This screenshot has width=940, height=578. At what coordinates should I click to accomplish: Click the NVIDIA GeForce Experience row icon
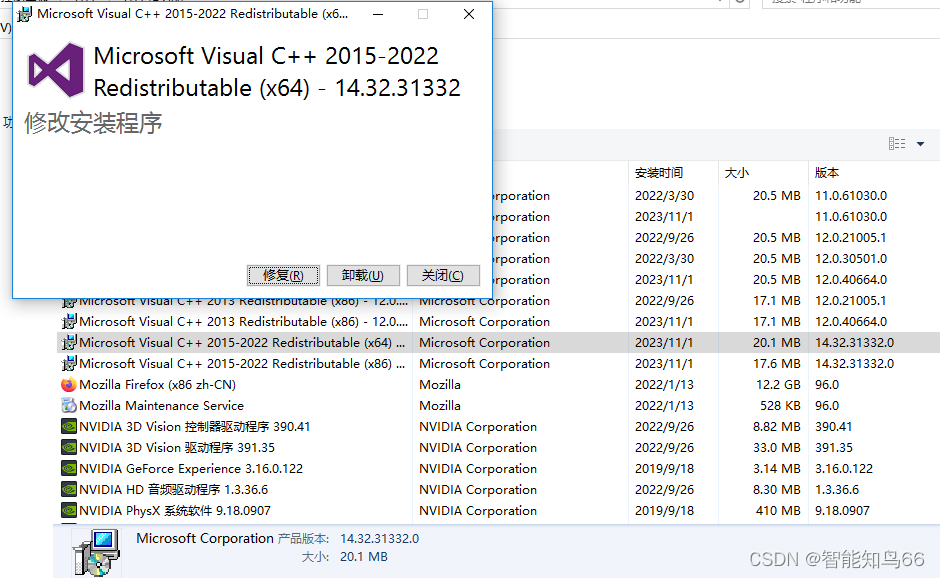pyautogui.click(x=69, y=468)
